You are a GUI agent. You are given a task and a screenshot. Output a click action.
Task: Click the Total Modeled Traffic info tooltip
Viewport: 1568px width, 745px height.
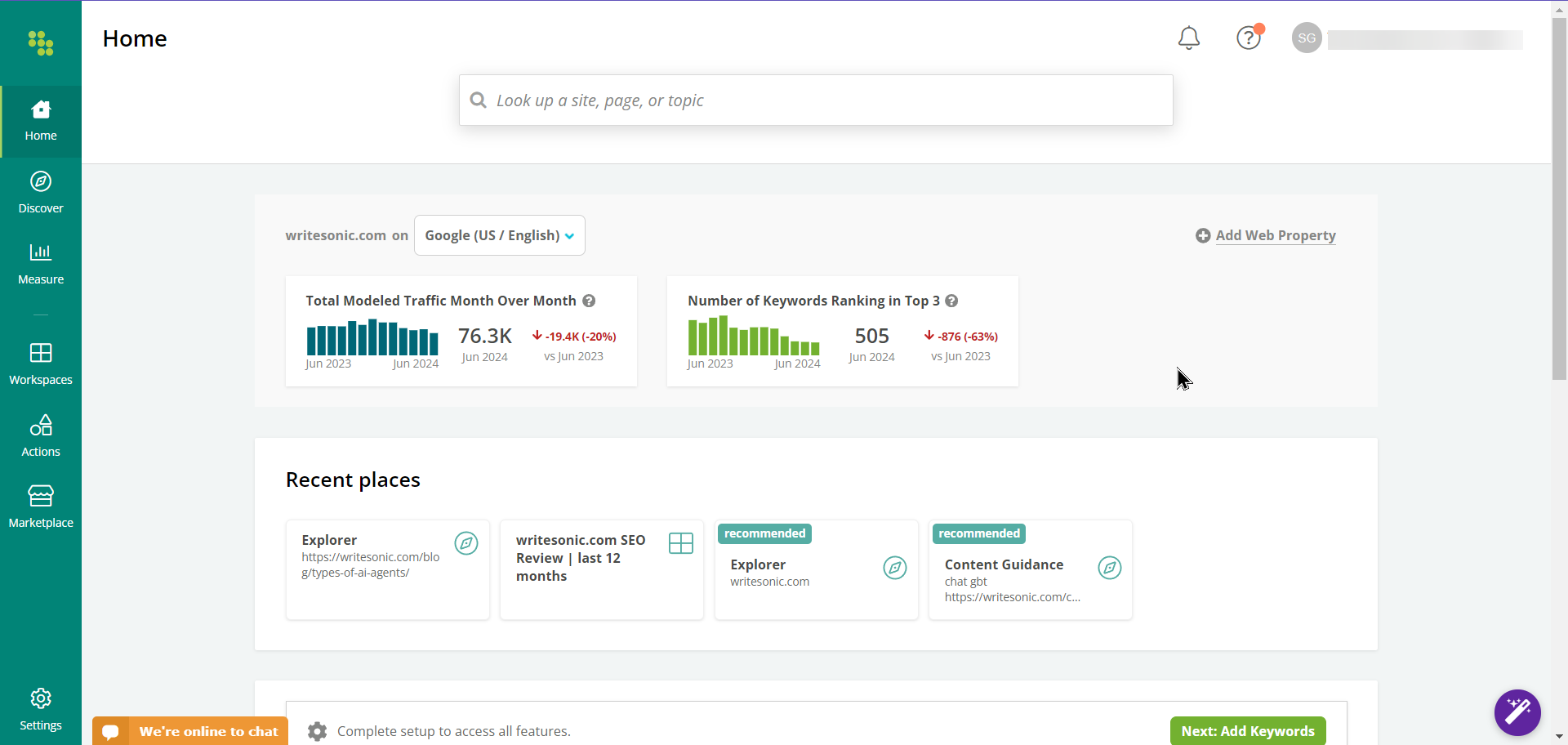[589, 301]
